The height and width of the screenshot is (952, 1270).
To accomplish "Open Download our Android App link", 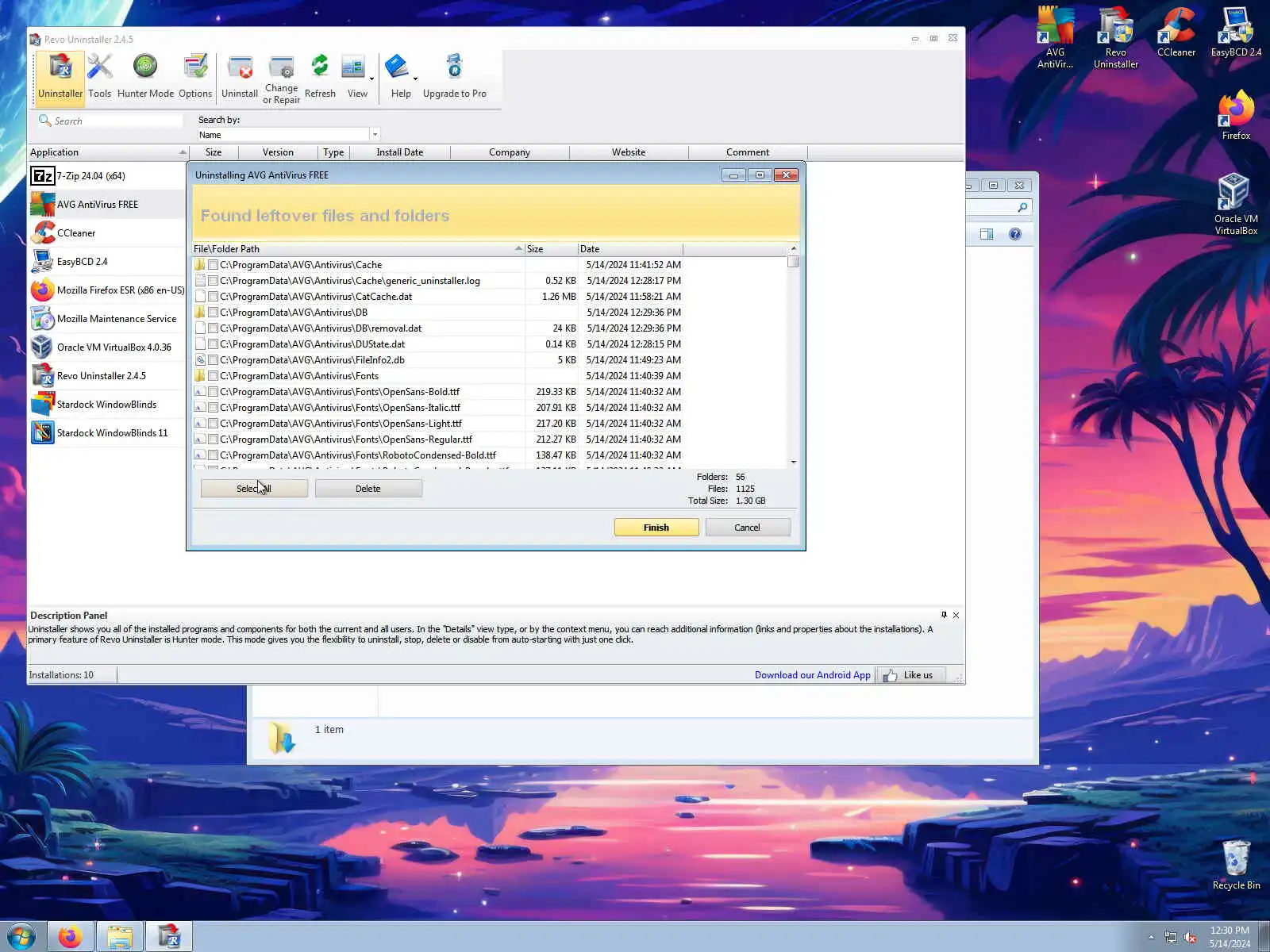I will pos(812,675).
